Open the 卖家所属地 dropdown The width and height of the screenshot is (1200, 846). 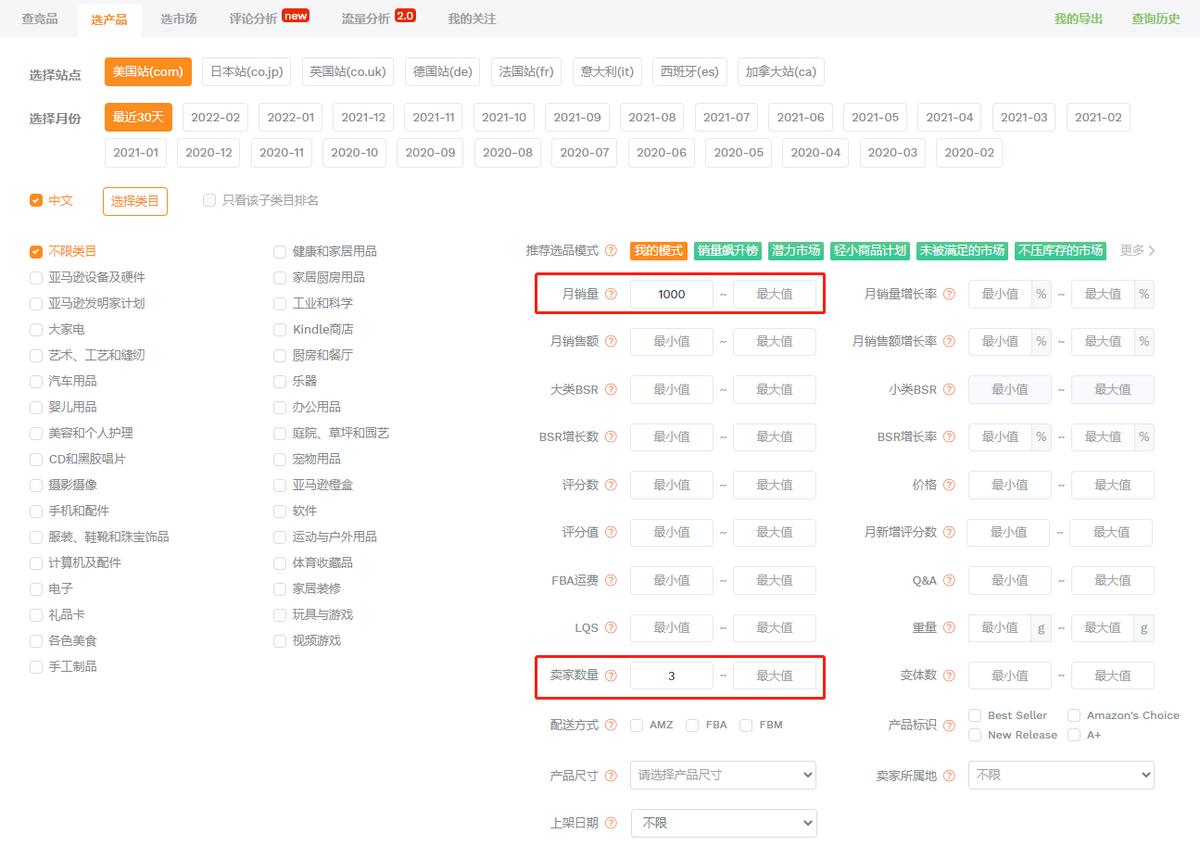pos(1060,774)
